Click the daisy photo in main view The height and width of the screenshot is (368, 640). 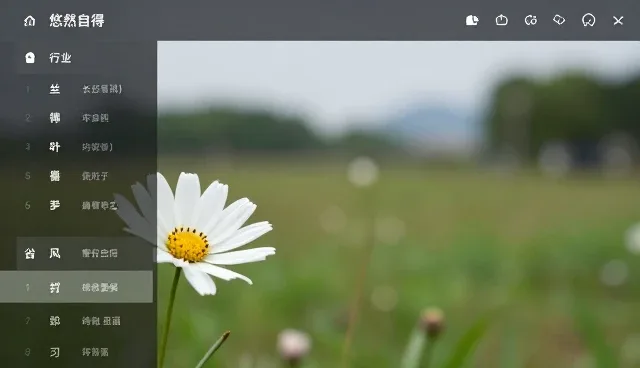(398, 204)
